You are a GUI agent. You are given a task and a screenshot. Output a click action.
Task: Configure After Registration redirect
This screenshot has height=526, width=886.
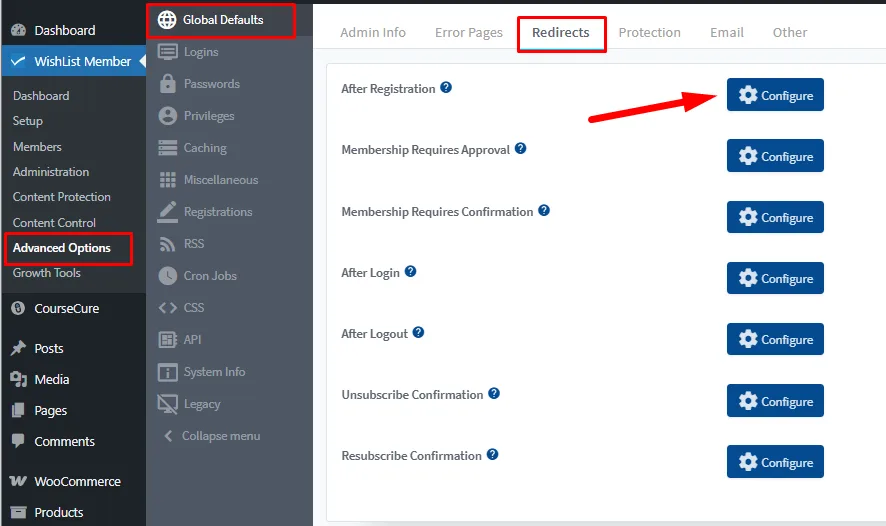(x=775, y=94)
